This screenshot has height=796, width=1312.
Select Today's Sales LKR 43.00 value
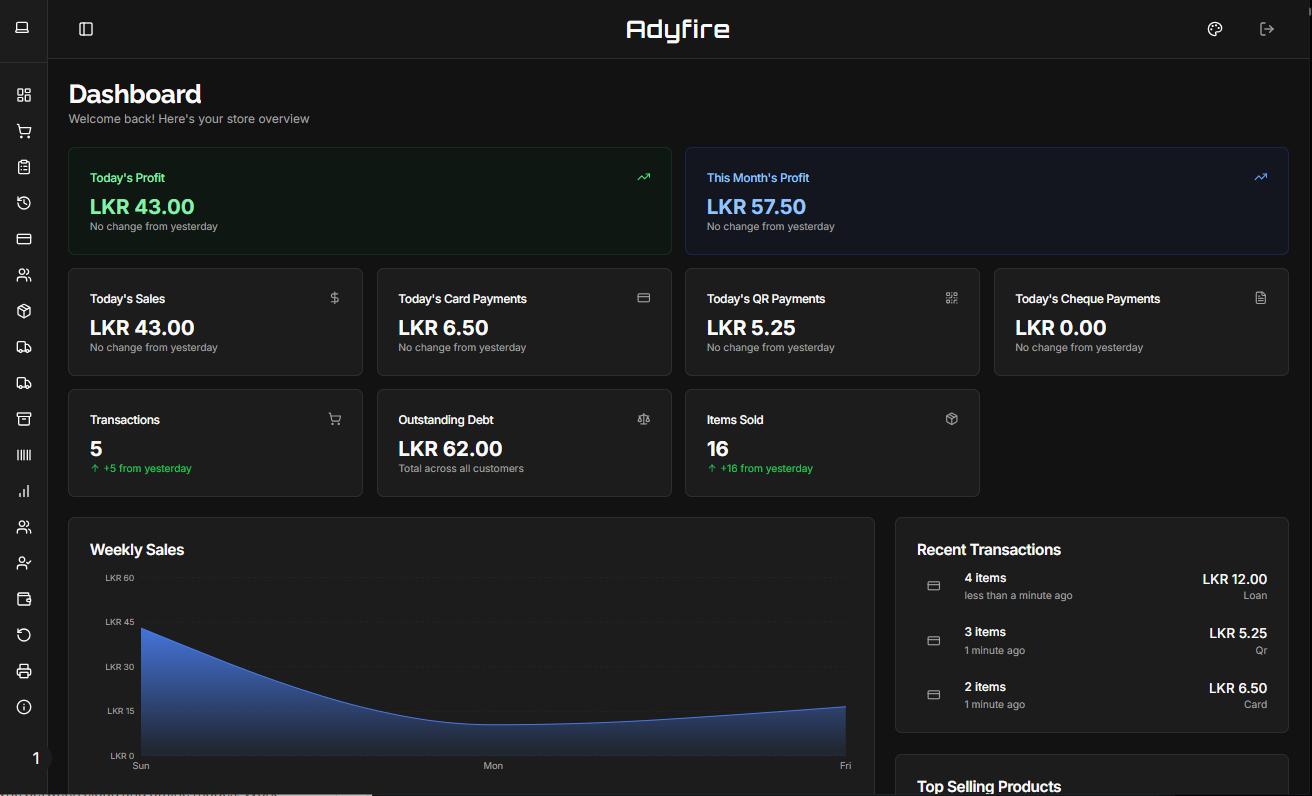point(142,328)
